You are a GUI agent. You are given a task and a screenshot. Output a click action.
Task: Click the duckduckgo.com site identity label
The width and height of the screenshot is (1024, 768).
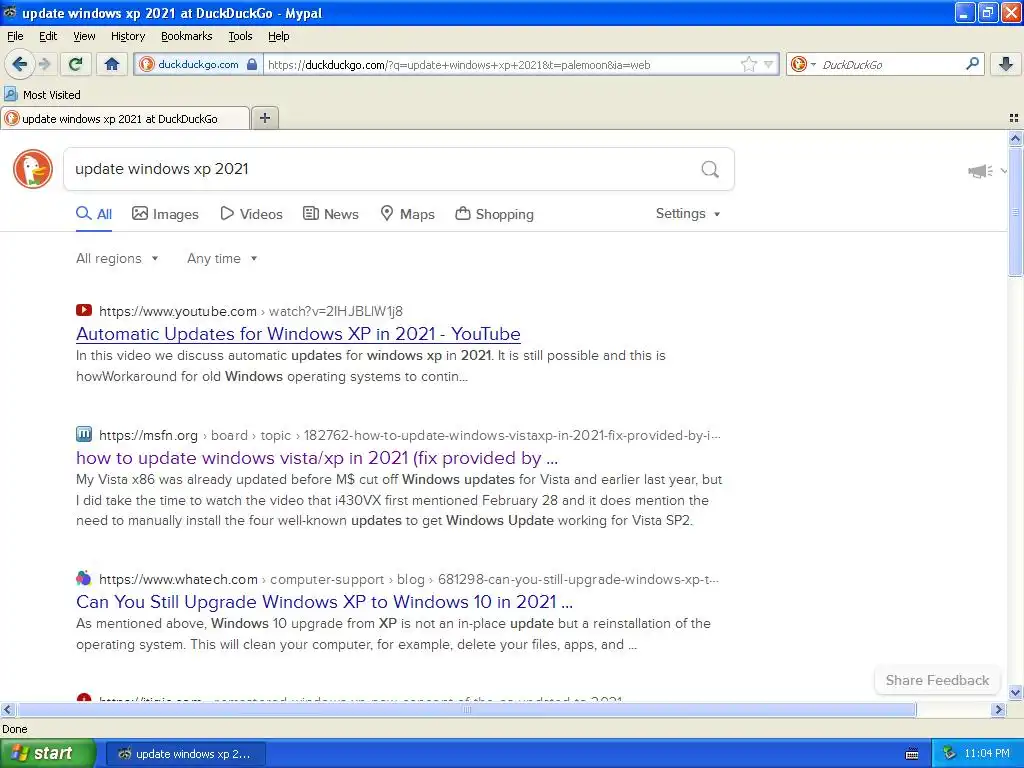coord(198,64)
